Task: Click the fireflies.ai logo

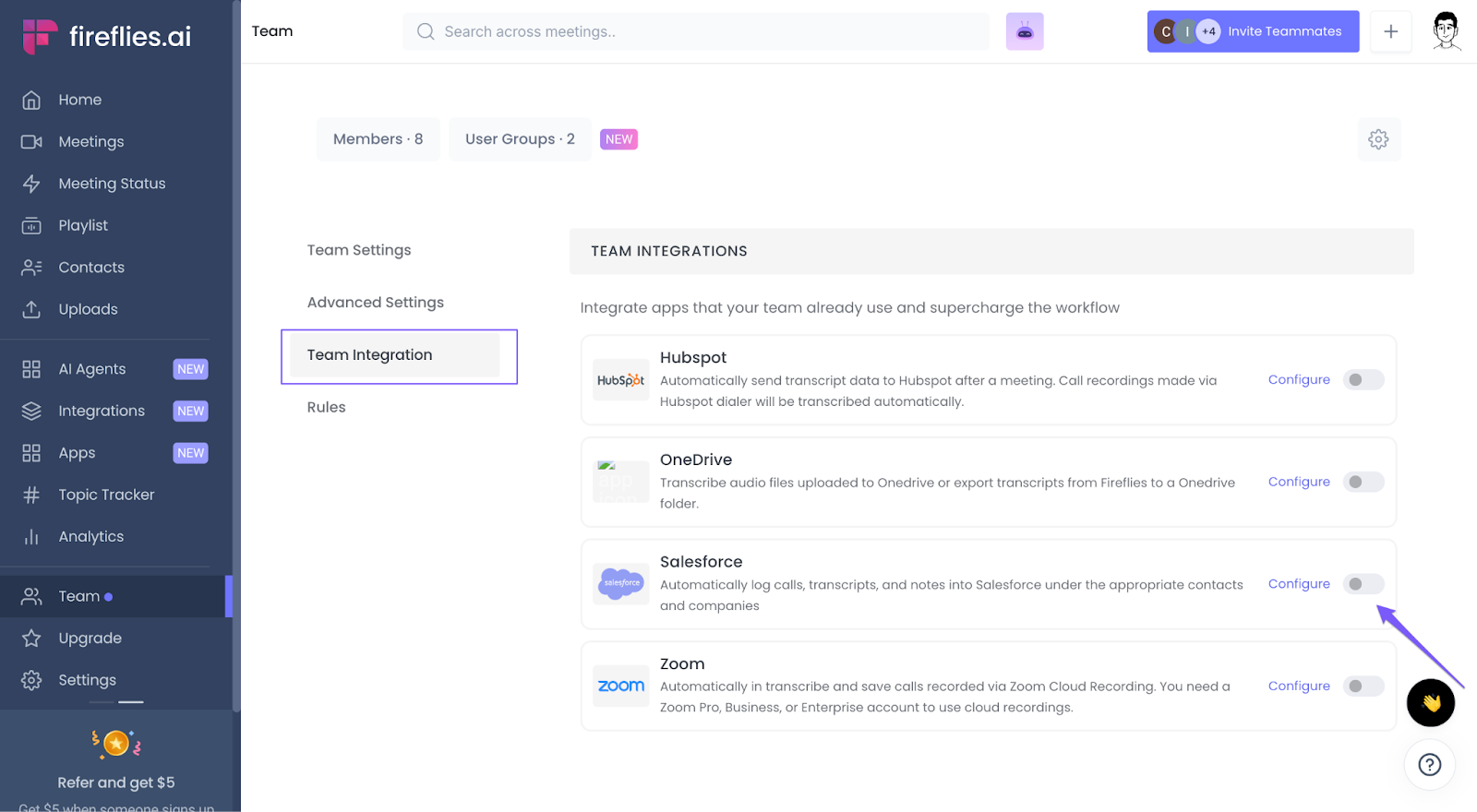Action: click(107, 36)
